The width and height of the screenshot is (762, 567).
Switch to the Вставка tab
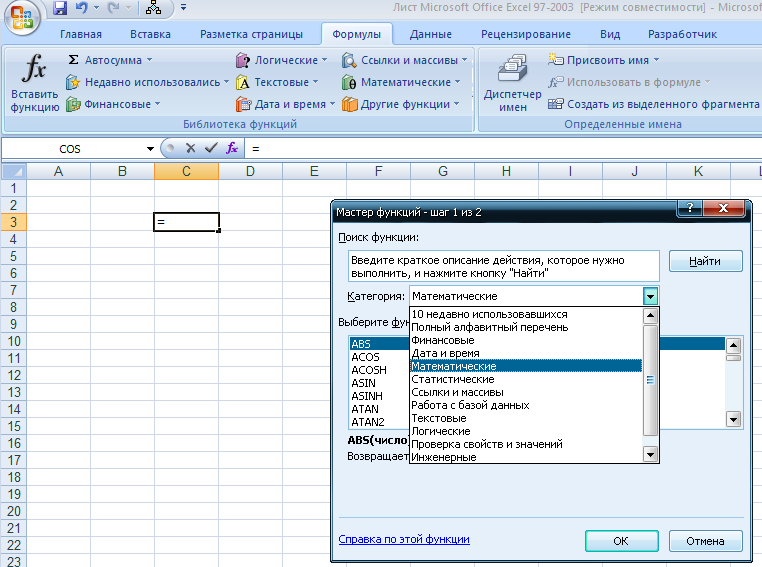click(x=150, y=34)
